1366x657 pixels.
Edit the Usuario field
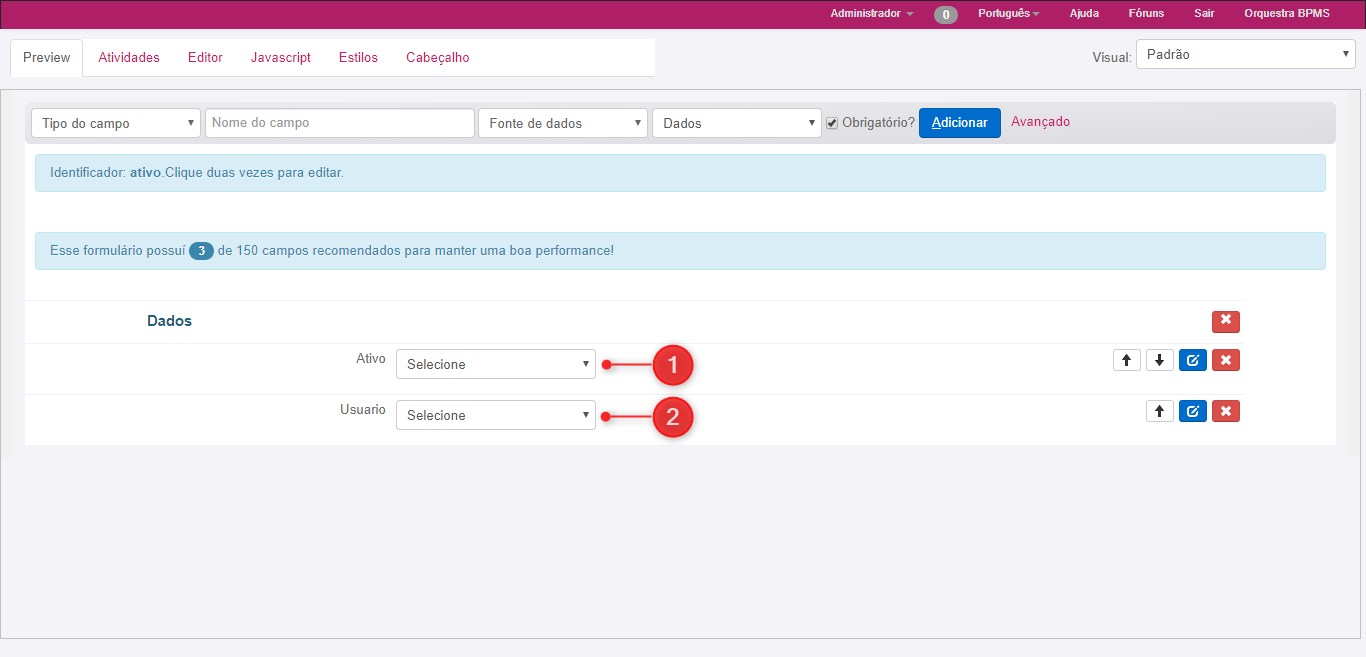(1193, 411)
